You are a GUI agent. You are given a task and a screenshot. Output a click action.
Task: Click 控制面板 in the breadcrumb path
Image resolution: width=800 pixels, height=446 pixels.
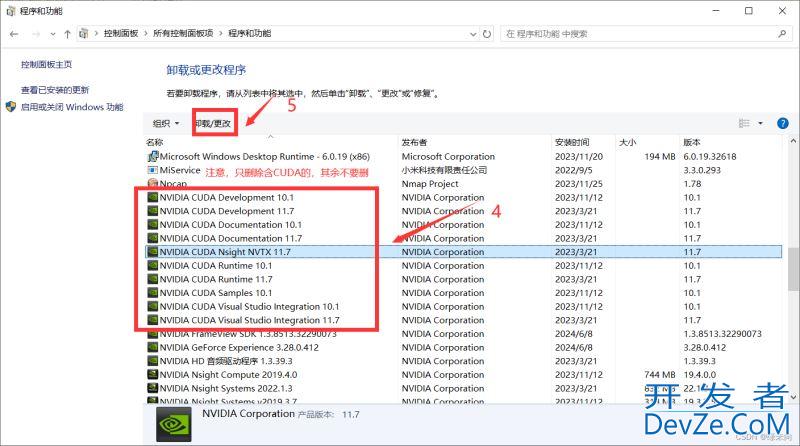[121, 33]
